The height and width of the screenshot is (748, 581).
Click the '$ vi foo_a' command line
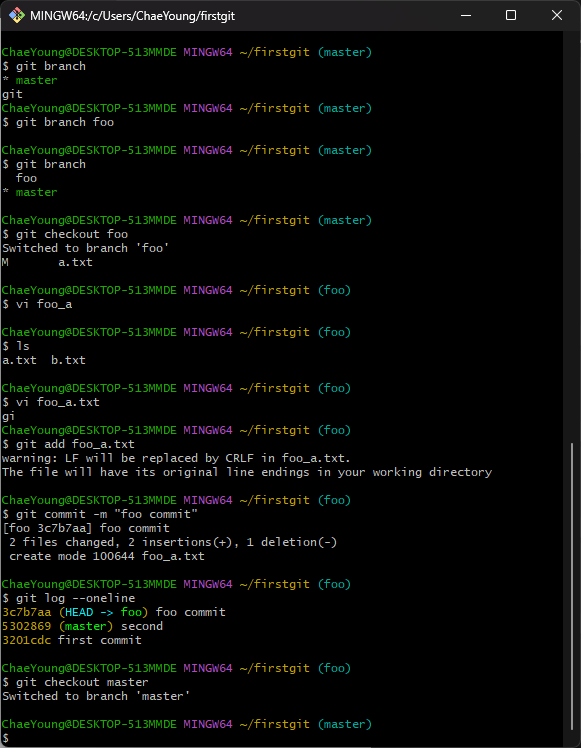(x=37, y=304)
